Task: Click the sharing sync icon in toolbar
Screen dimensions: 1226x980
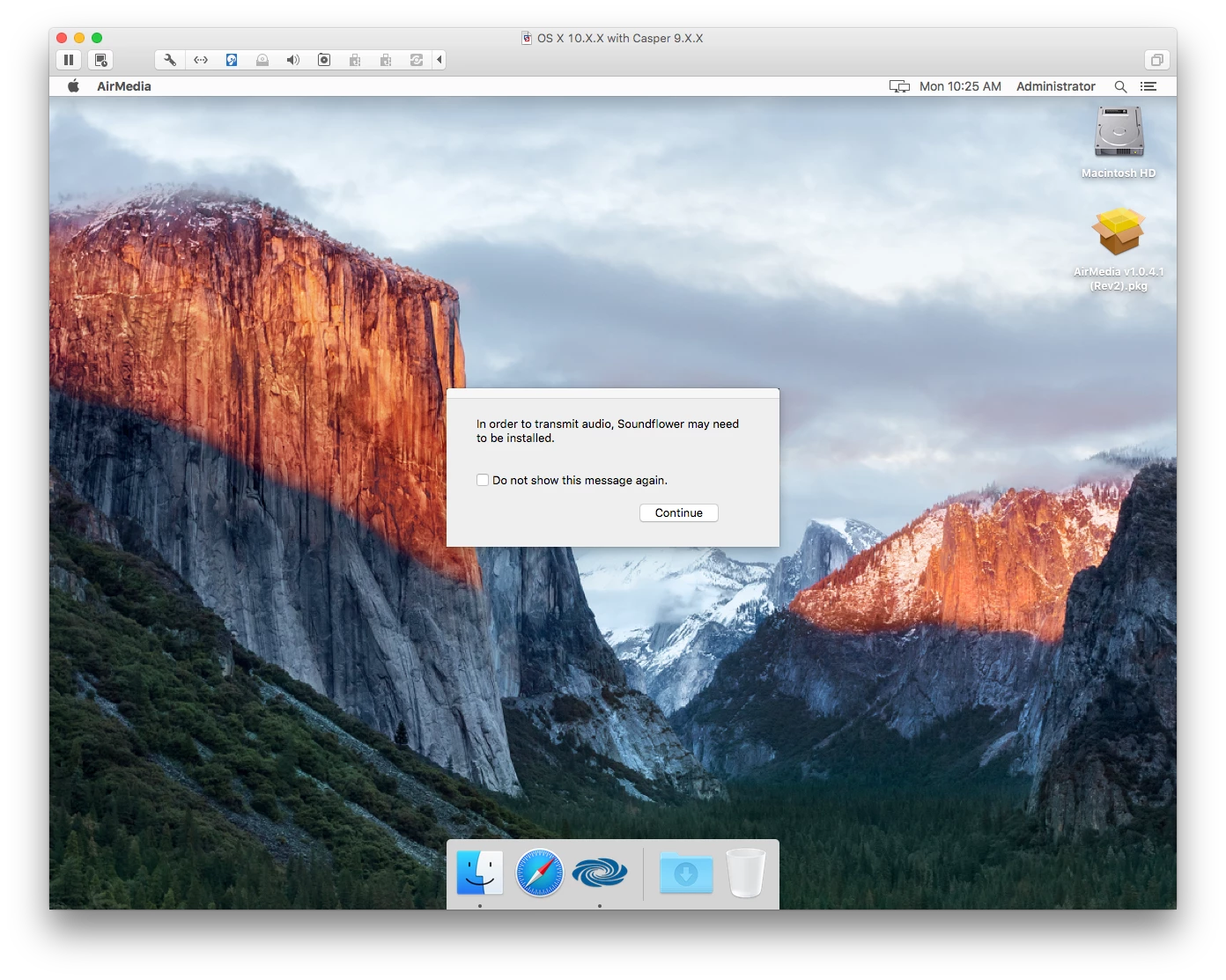Action: pos(417,60)
